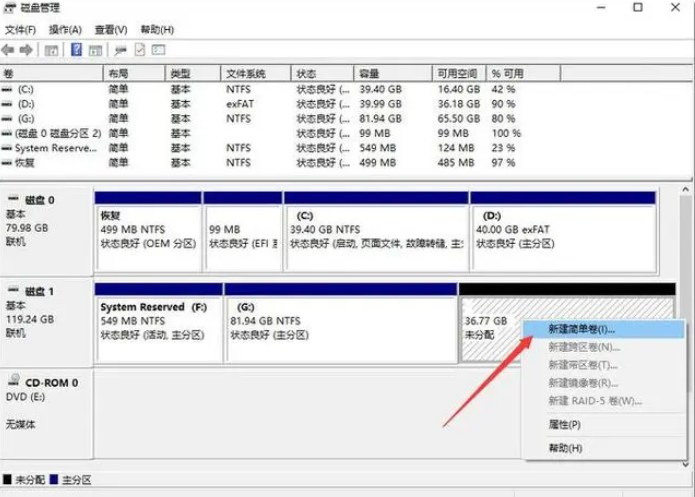Select the (G:) volume row in list
Viewport: 695px width, 497px height.
point(266,119)
